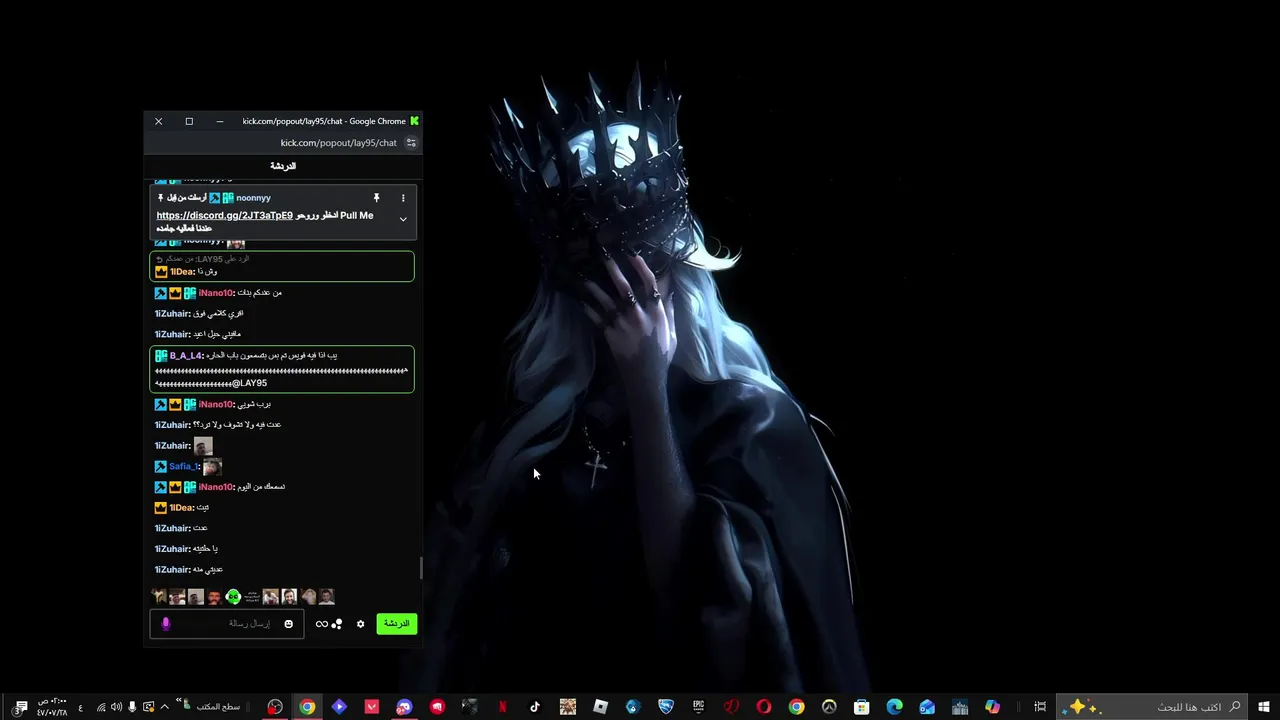Open notification center icon
This screenshot has width=1280, height=720.
[21, 707]
